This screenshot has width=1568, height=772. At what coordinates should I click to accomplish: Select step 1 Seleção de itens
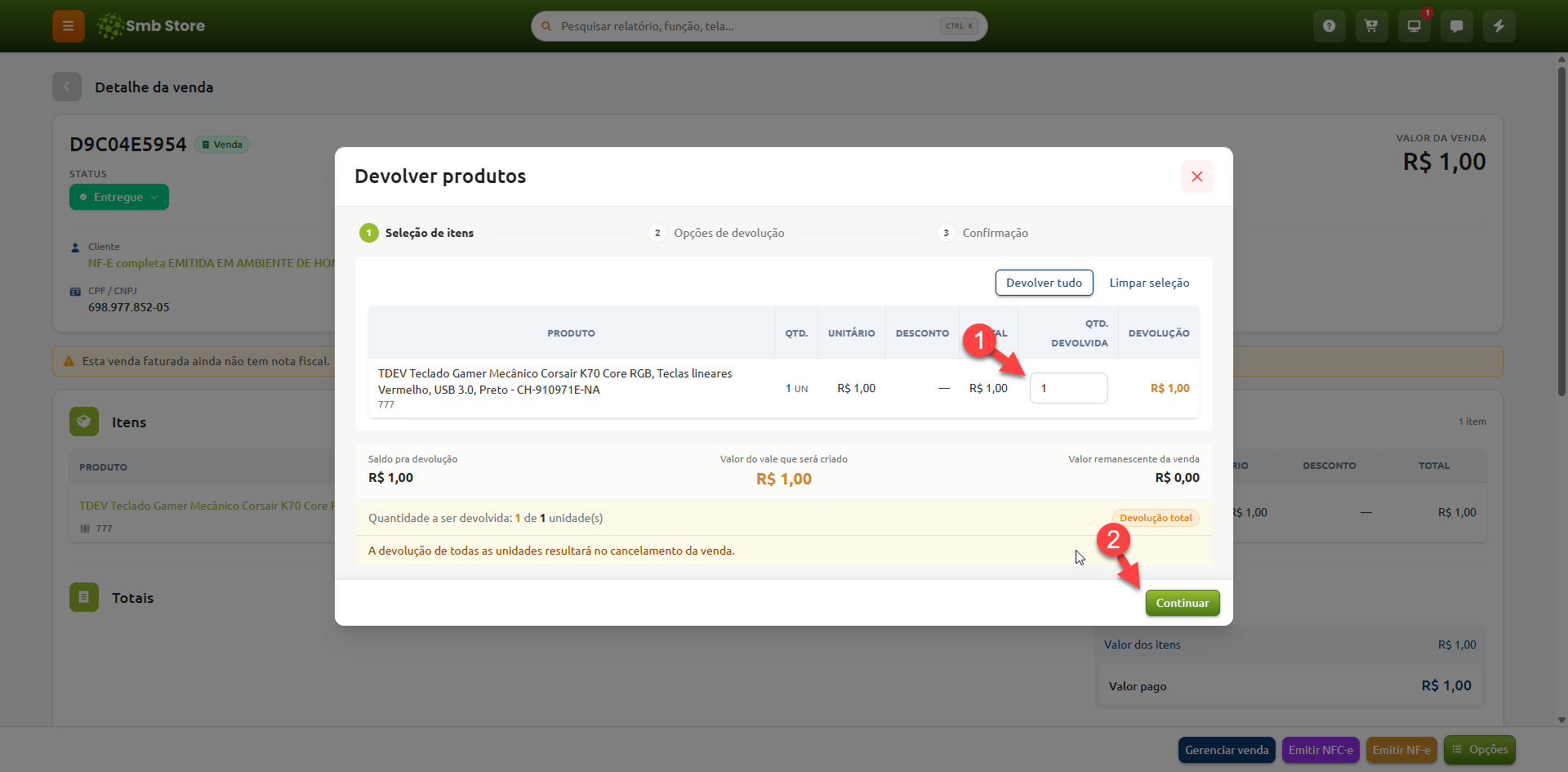[x=416, y=233]
